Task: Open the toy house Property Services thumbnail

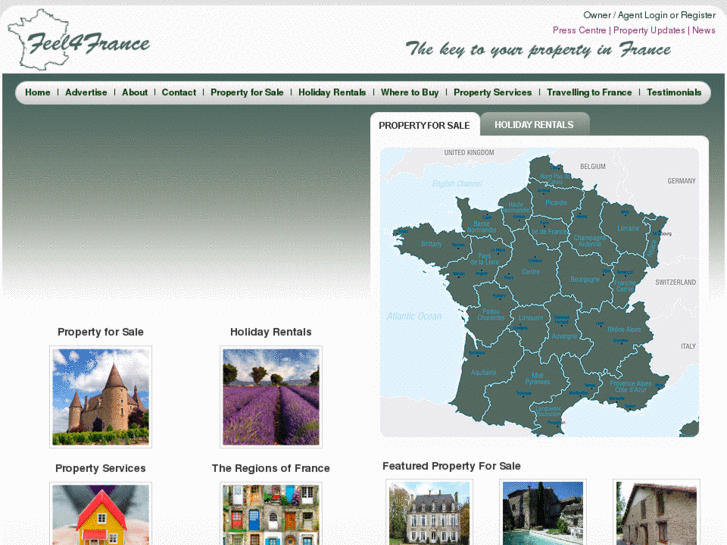Action: click(x=101, y=514)
